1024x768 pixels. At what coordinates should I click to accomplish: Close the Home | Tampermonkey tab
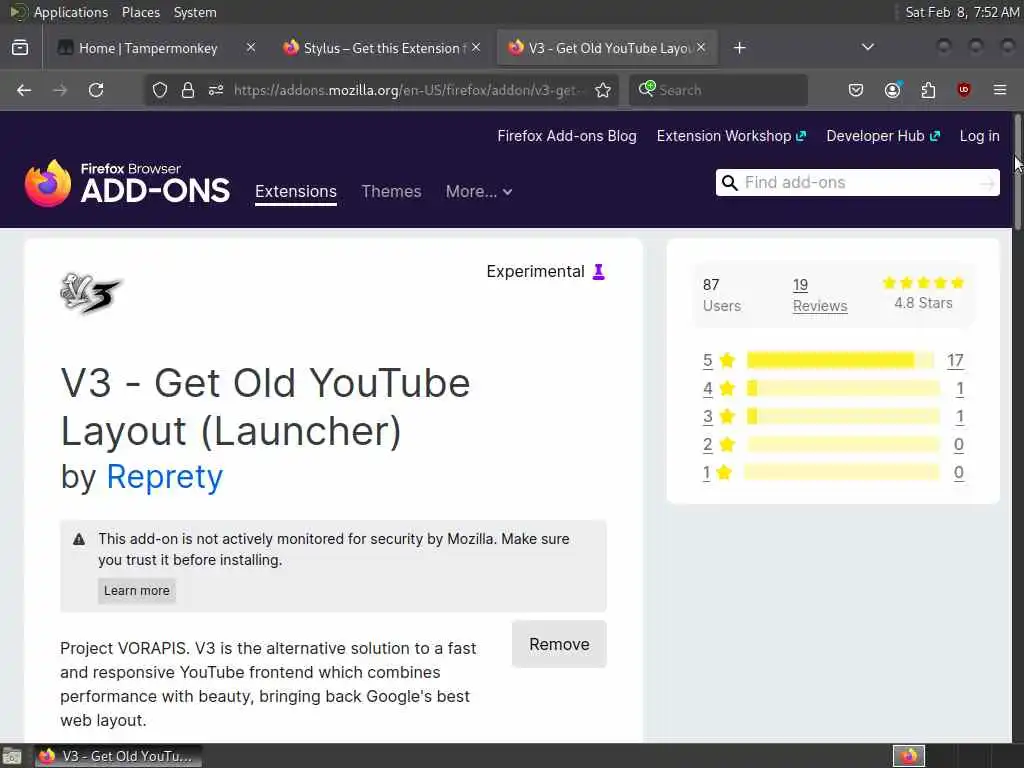251,48
